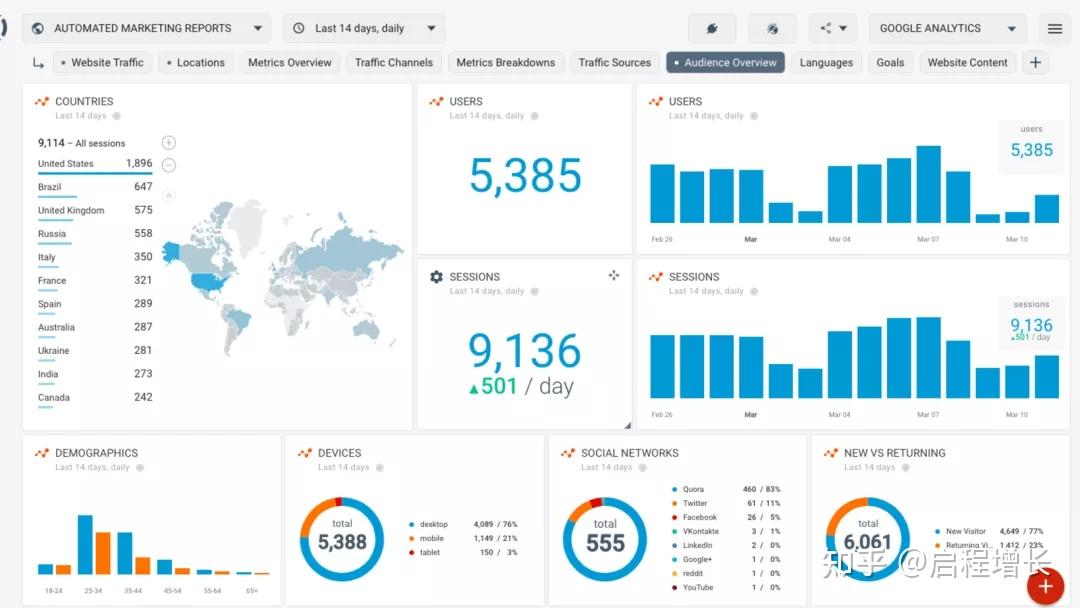
Task: Open Last 14 days, daily dropdown
Action: [364, 28]
